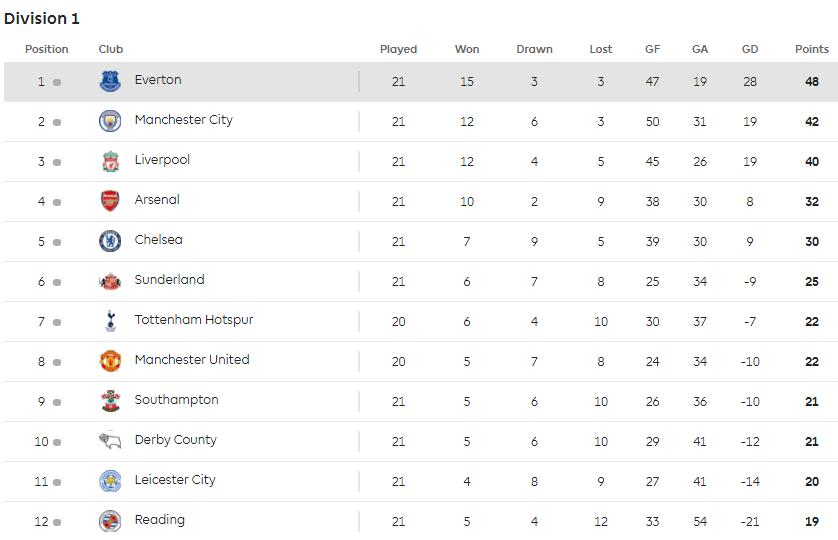Select the Tottenham Hotspur cockerel icon

click(x=111, y=321)
